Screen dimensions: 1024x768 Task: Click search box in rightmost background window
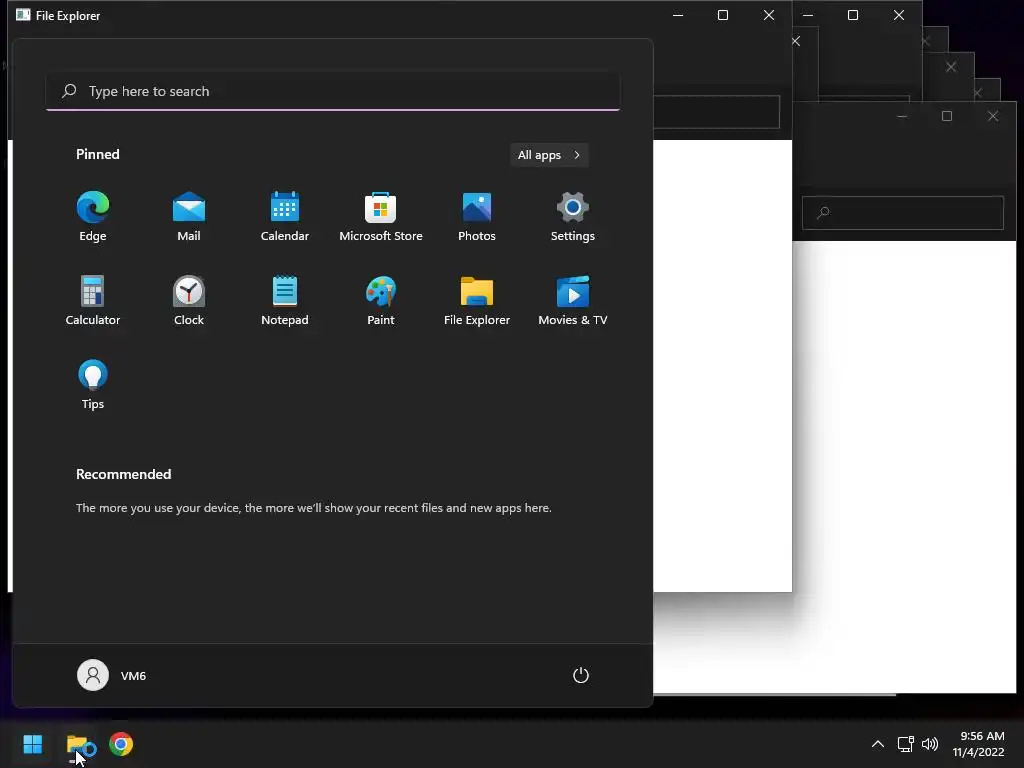point(903,212)
